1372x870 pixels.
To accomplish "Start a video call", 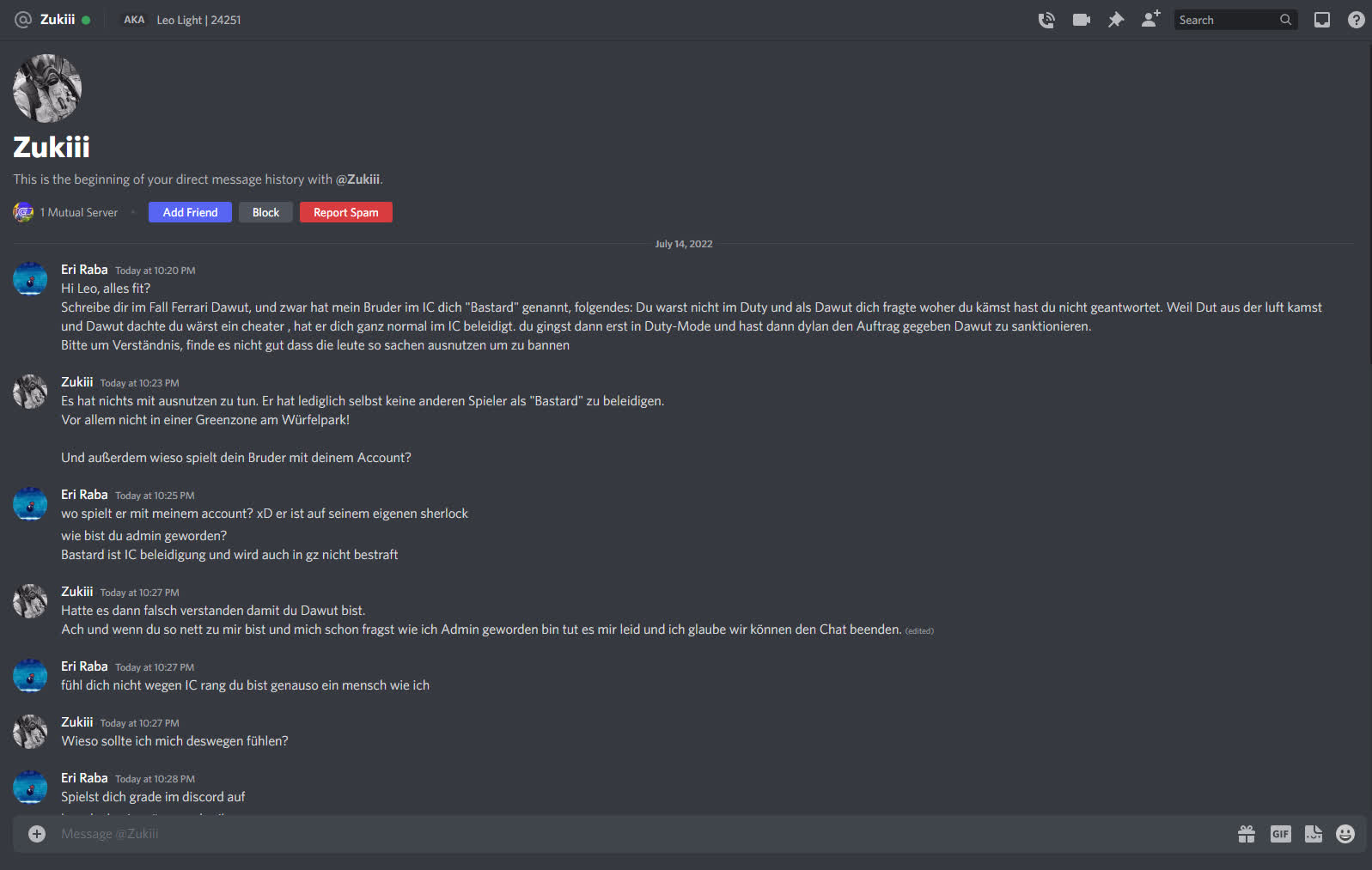I will tap(1081, 20).
